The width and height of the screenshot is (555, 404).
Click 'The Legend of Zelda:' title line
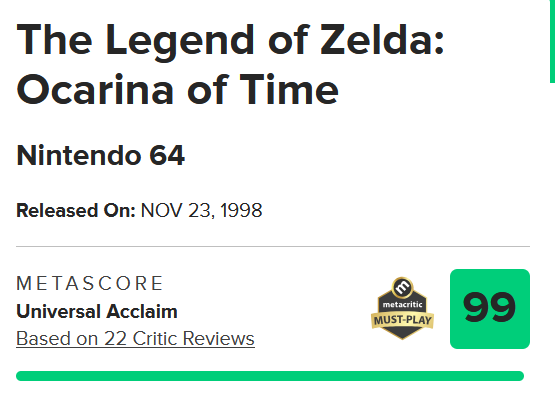point(230,41)
